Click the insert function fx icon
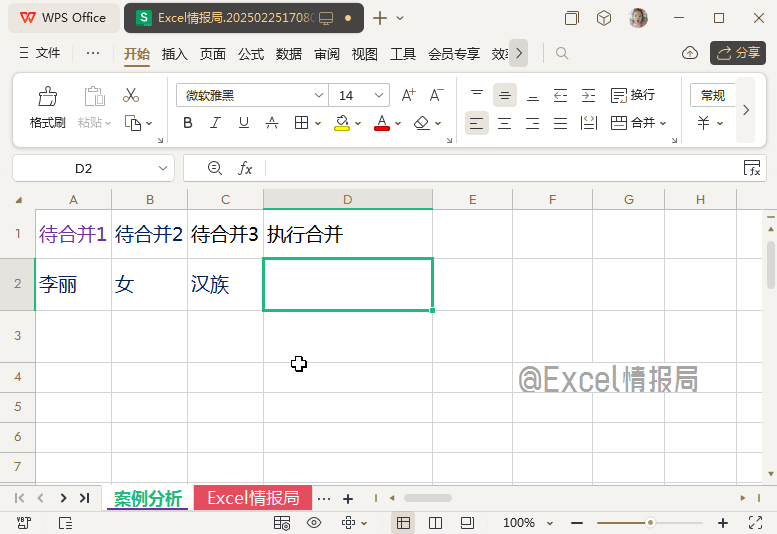 click(x=245, y=168)
